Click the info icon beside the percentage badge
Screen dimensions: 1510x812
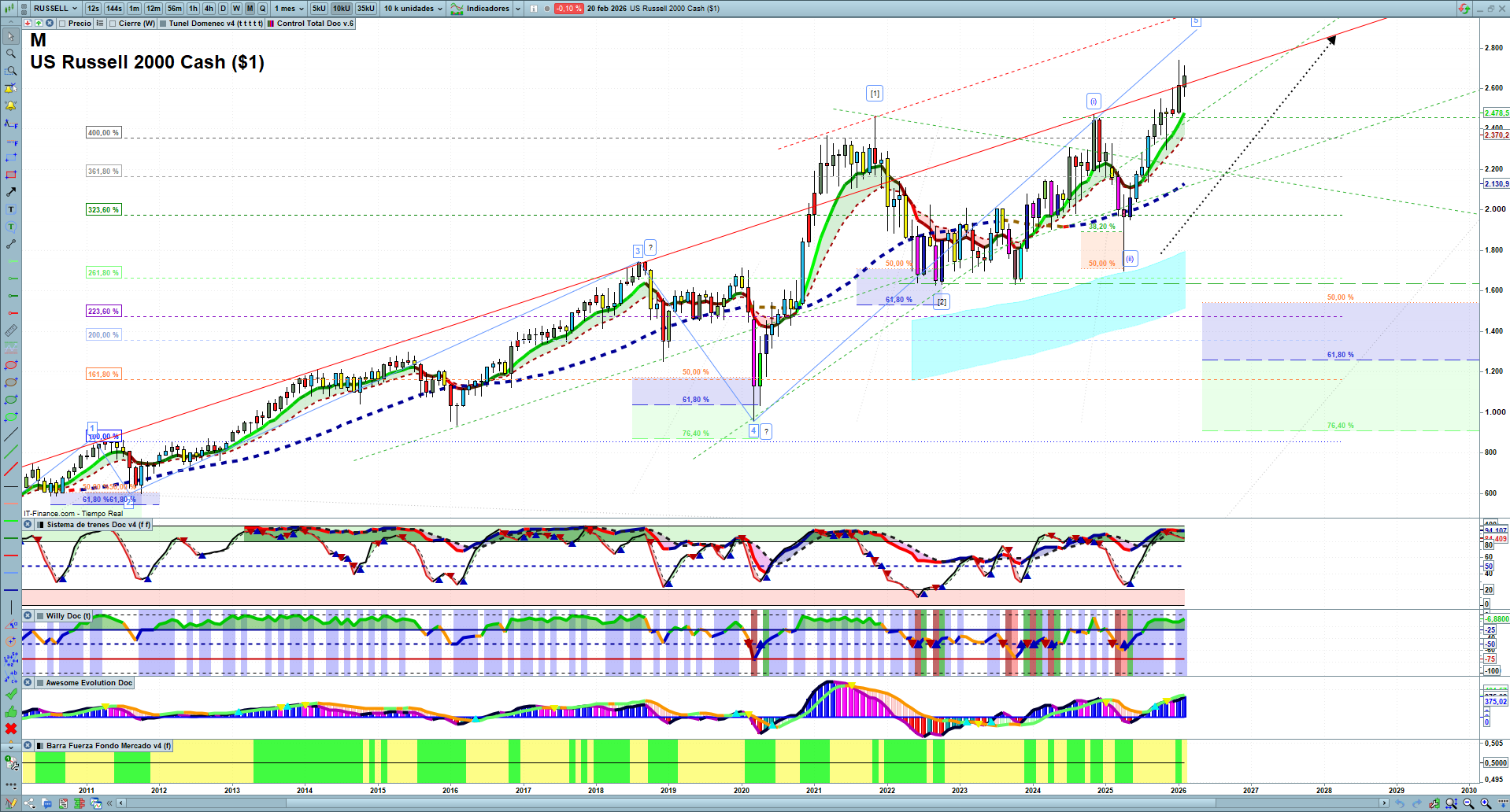click(534, 9)
